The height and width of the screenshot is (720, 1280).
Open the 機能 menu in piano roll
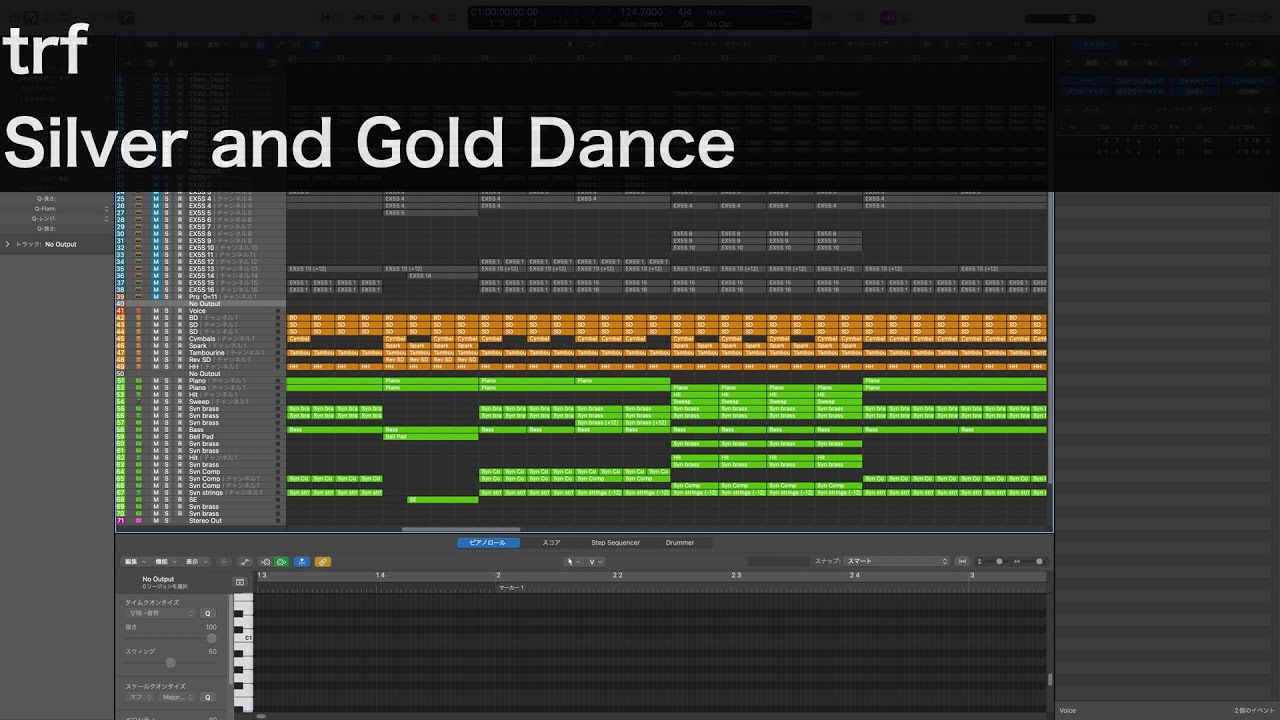click(165, 562)
